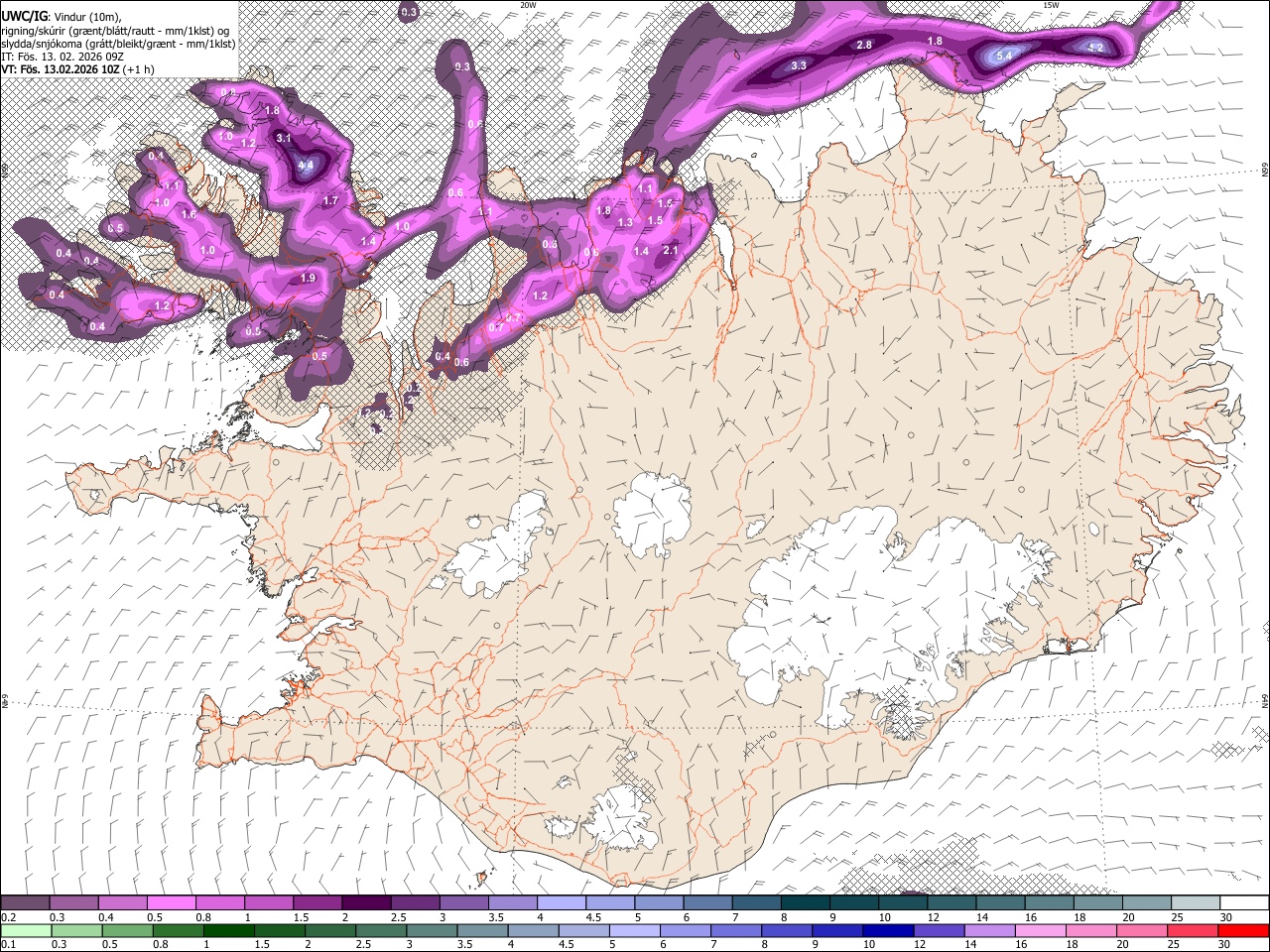Click the 0.2 label on the snow legend
Screen dimensions: 1270x952
pos(8,917)
